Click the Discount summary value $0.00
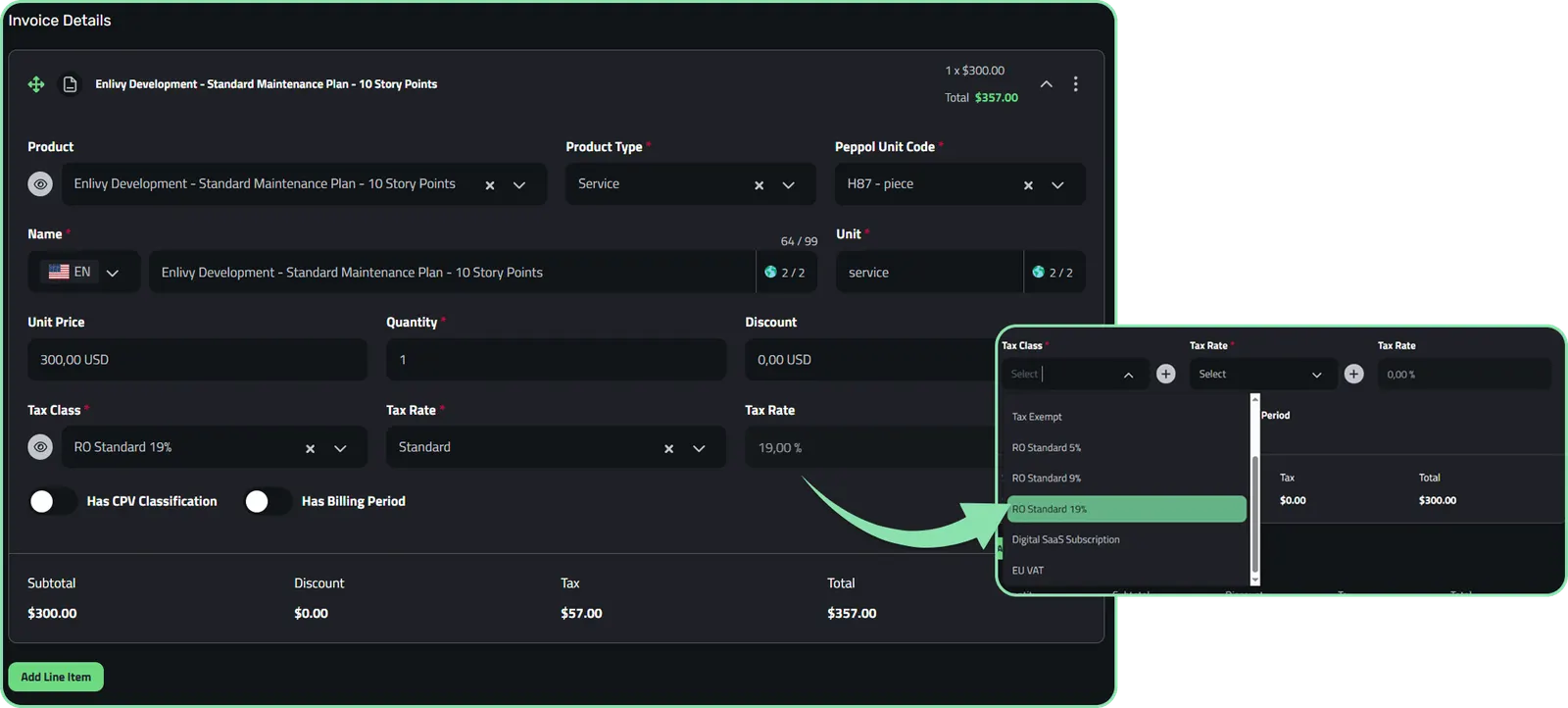 coord(311,613)
